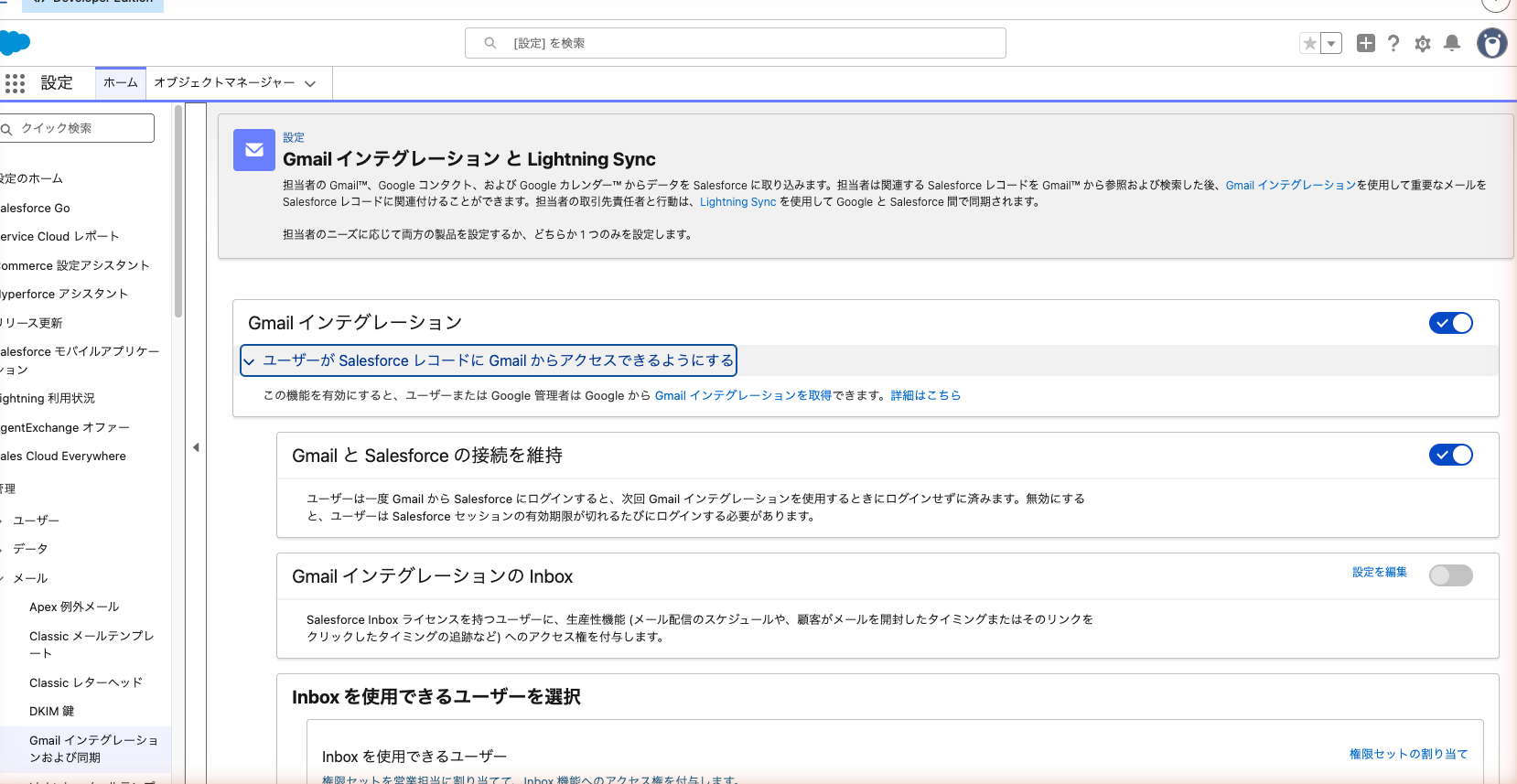Image resolution: width=1517 pixels, height=784 pixels.
Task: Collapse ユーザーが Salesforce レコードに Gmail からアクセス section
Action: [489, 360]
